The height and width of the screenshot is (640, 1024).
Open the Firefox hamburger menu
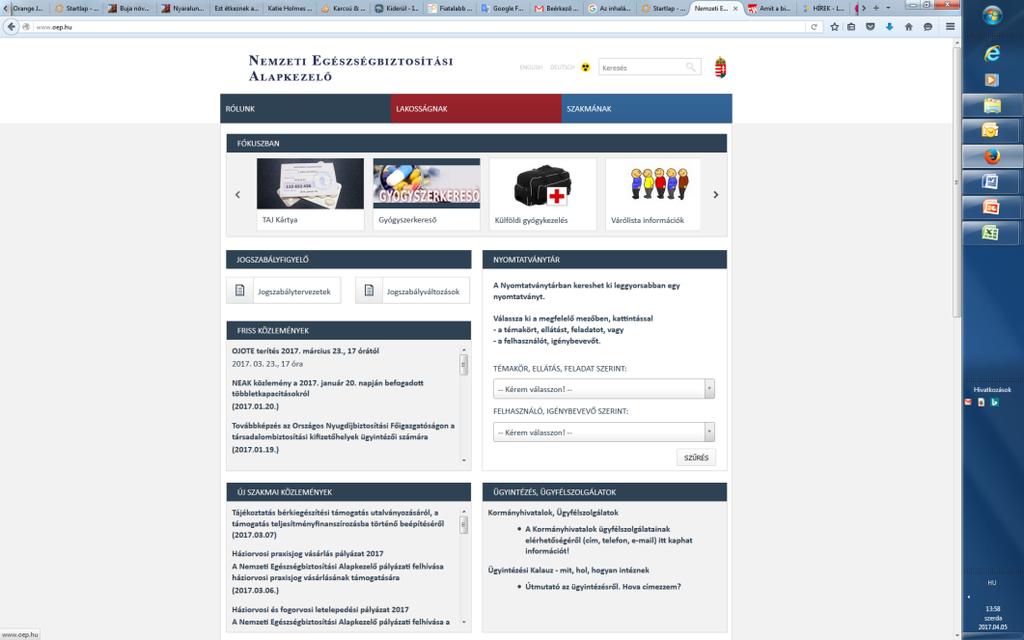950,27
